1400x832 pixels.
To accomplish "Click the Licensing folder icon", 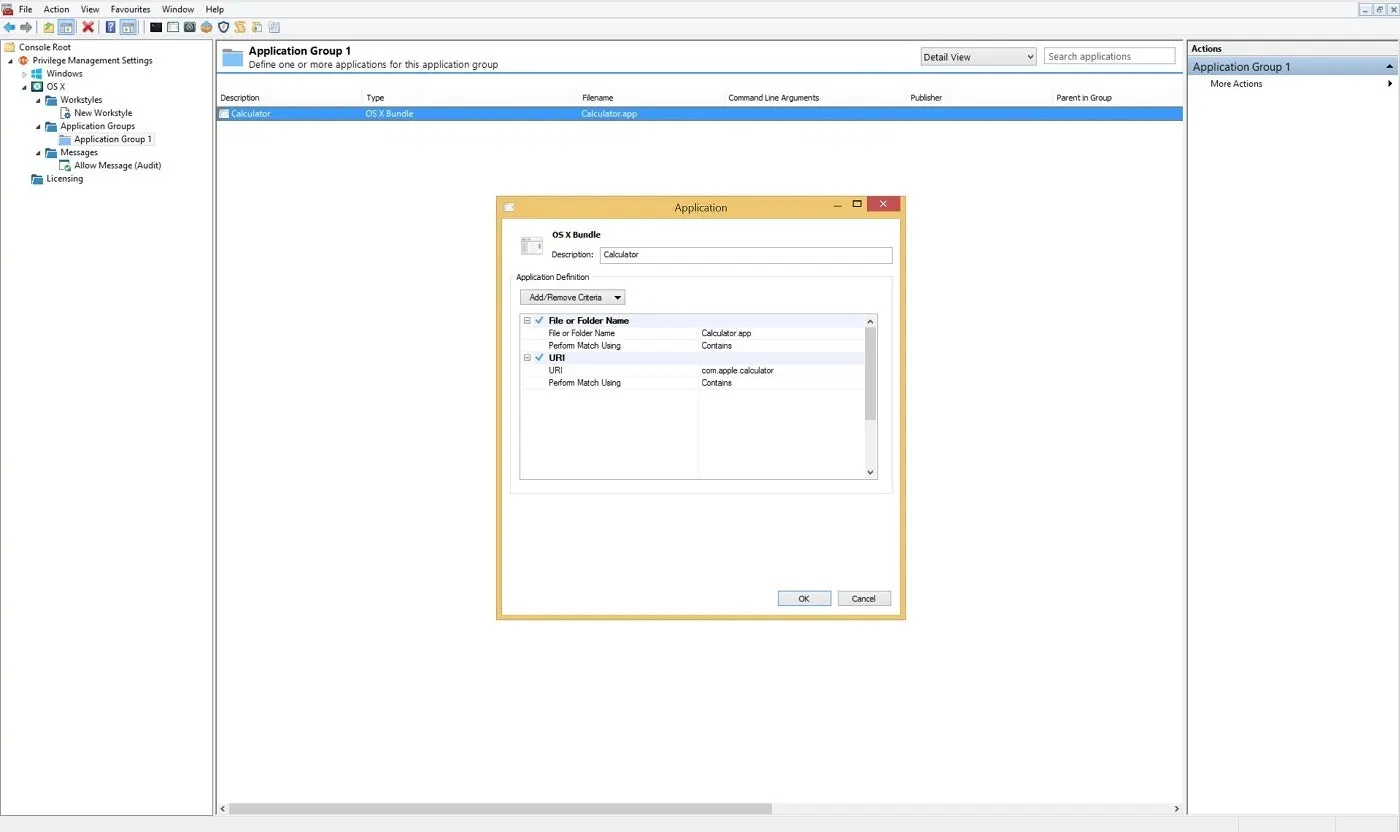I will pyautogui.click(x=38, y=179).
